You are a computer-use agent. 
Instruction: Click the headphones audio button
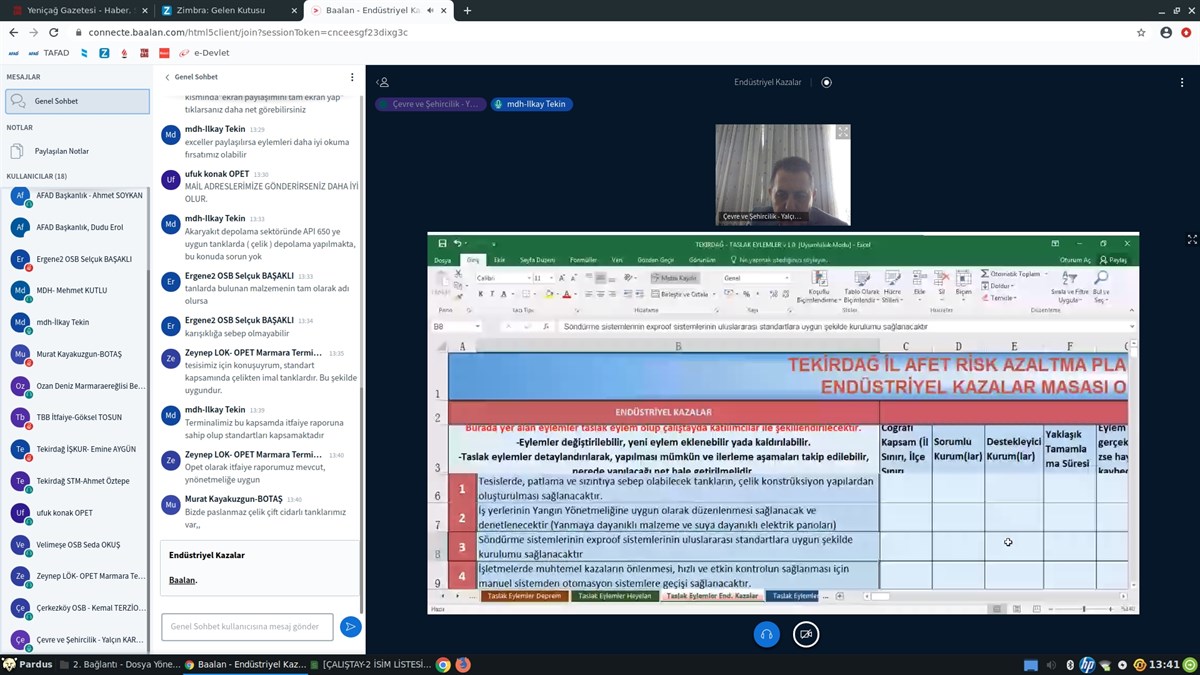click(x=767, y=634)
